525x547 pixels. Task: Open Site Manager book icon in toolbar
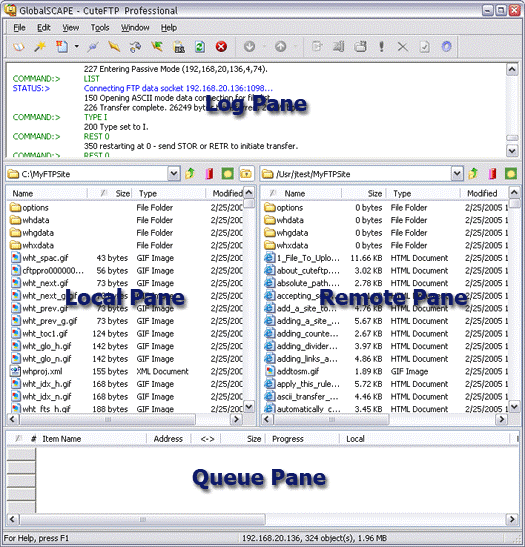click(19, 46)
